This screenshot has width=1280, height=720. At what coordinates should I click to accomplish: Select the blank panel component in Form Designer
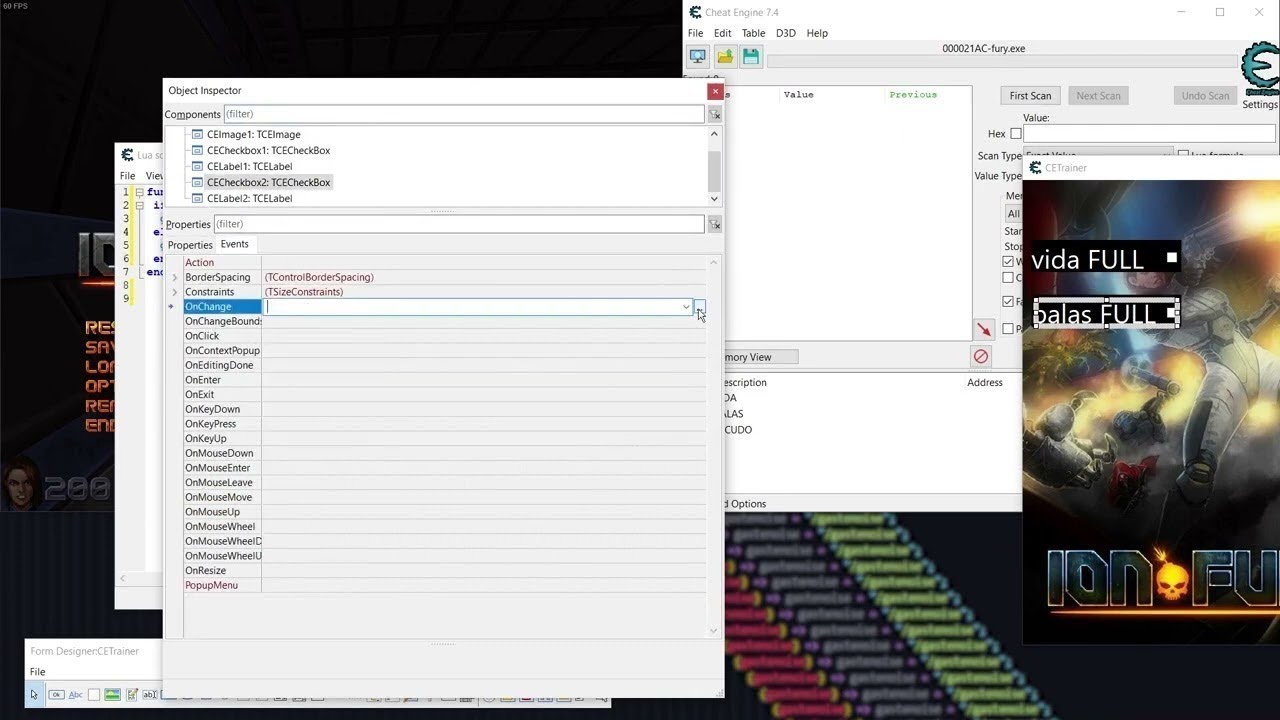[94, 694]
